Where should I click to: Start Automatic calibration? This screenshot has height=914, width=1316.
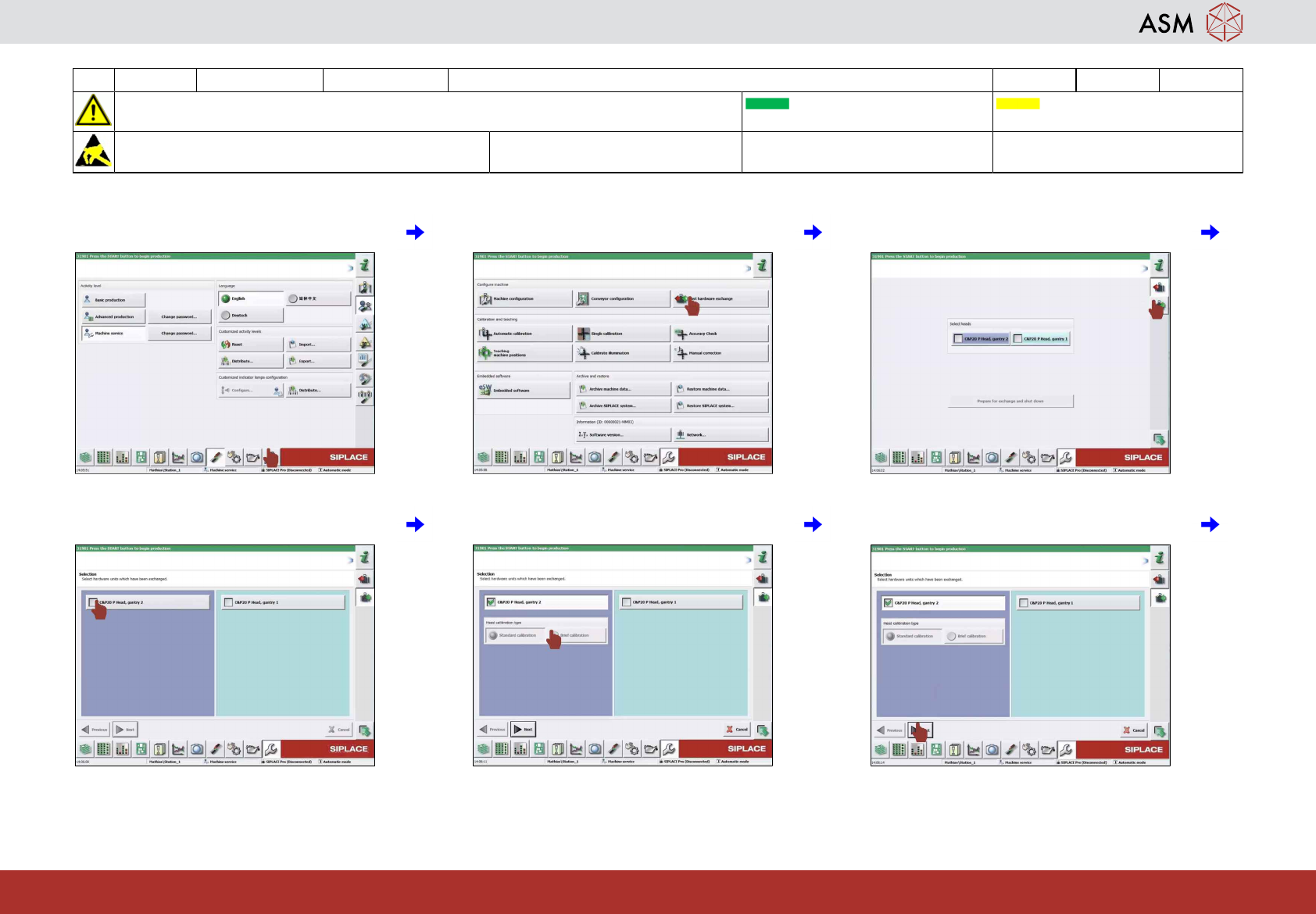524,334
